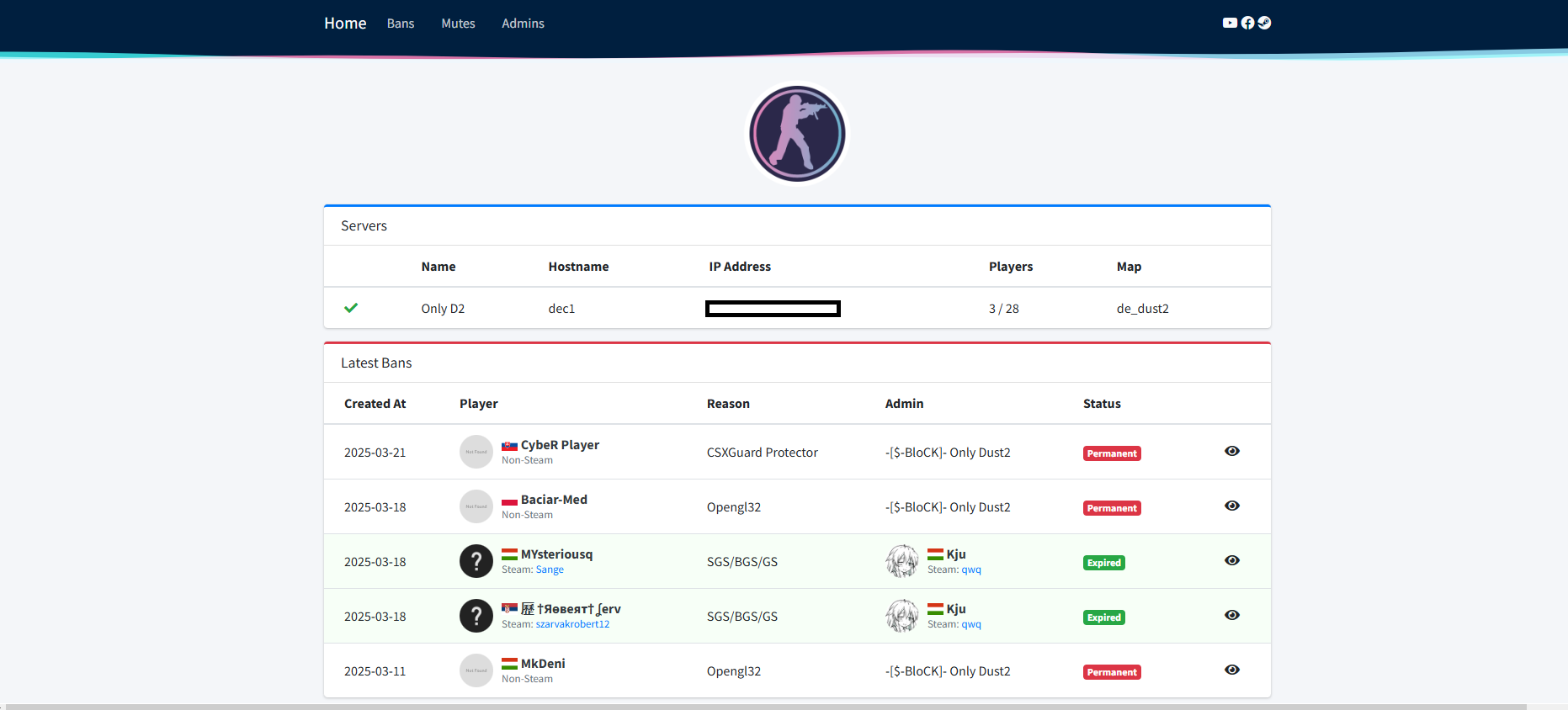Image resolution: width=1568 pixels, height=710 pixels.
Task: Open the YouTube link in the header
Action: [1230, 23]
